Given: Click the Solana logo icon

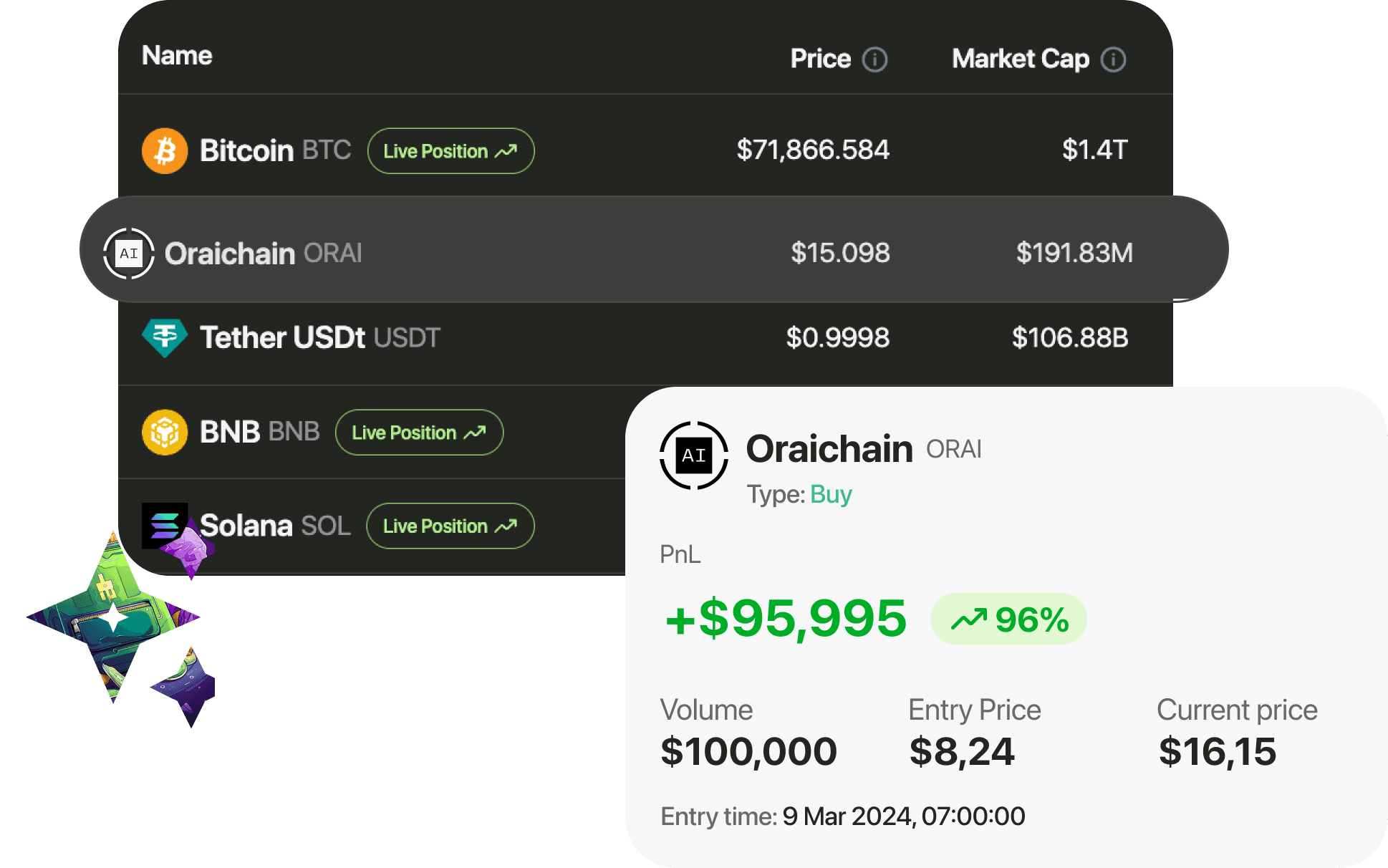Looking at the screenshot, I should tap(165, 526).
